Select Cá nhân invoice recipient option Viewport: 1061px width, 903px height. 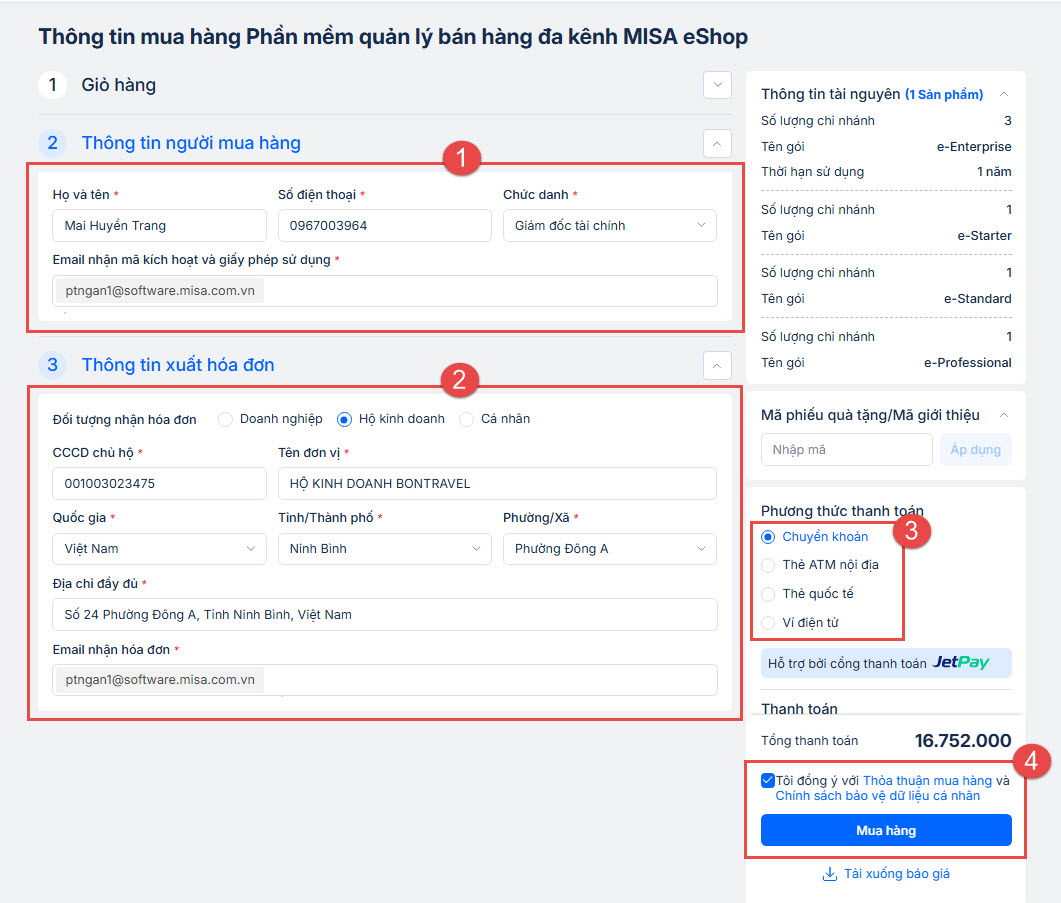(466, 419)
